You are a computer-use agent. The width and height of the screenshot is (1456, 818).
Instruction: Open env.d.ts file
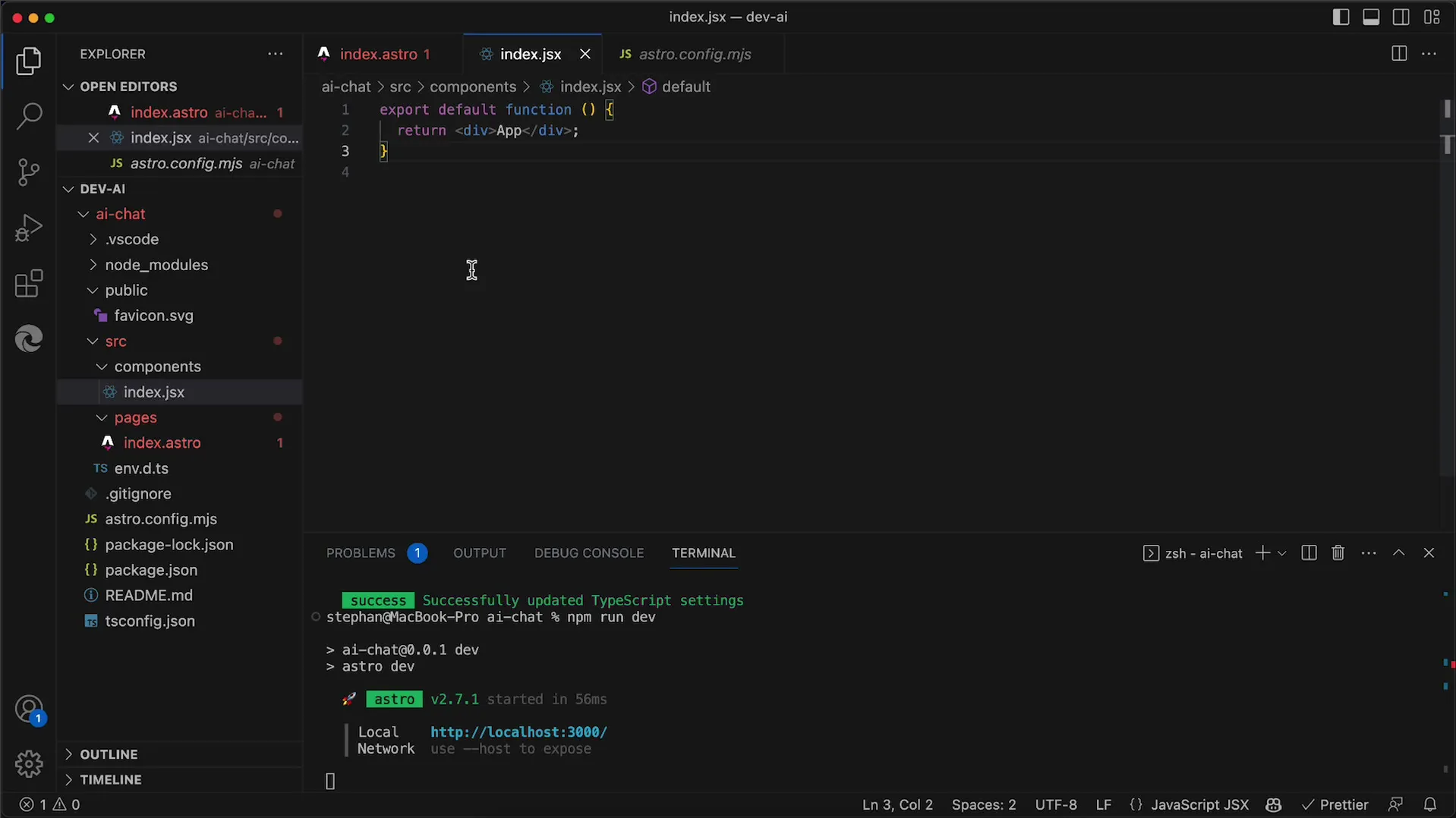(141, 468)
